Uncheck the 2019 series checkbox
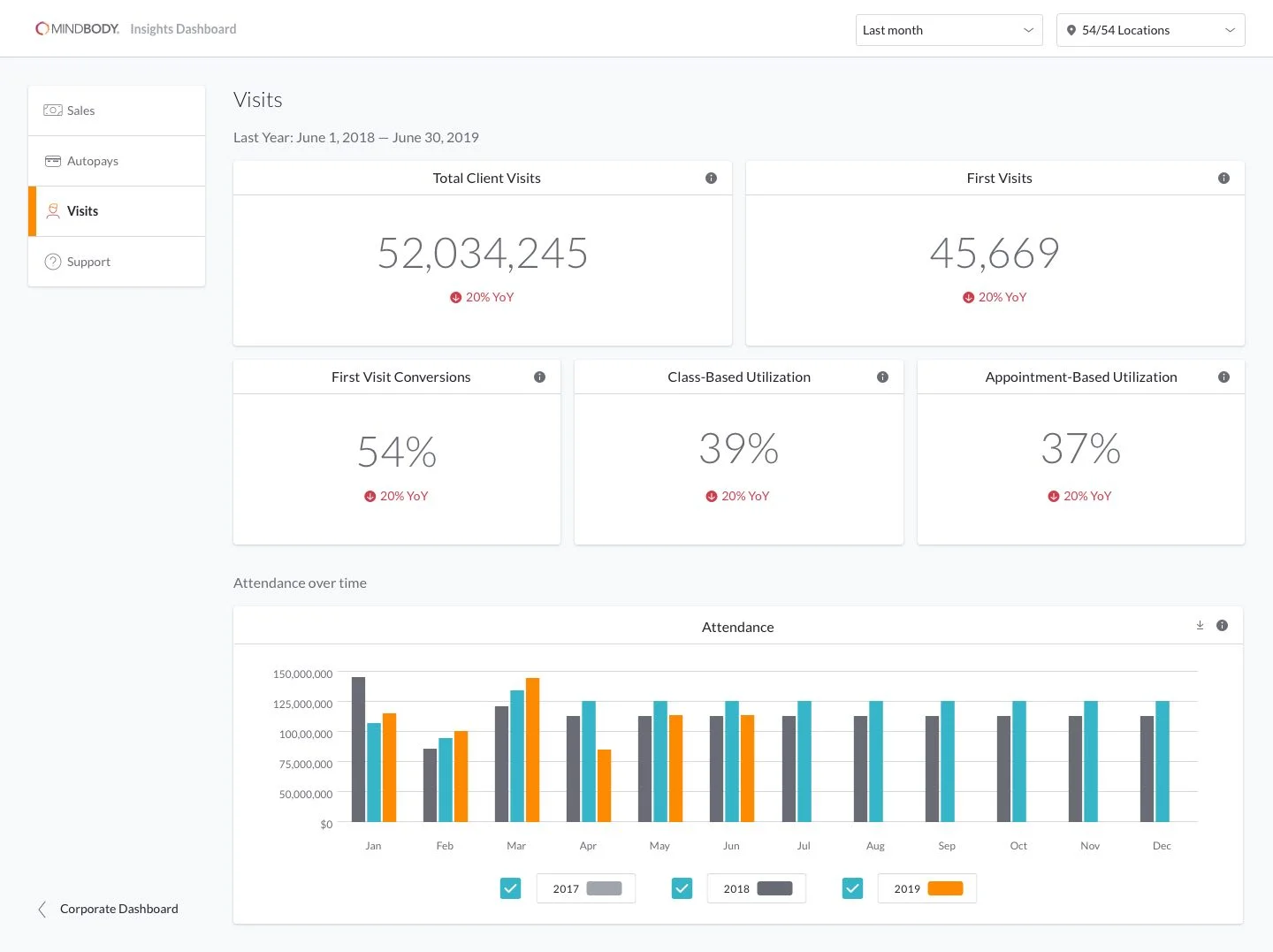The height and width of the screenshot is (952, 1273). [x=852, y=888]
